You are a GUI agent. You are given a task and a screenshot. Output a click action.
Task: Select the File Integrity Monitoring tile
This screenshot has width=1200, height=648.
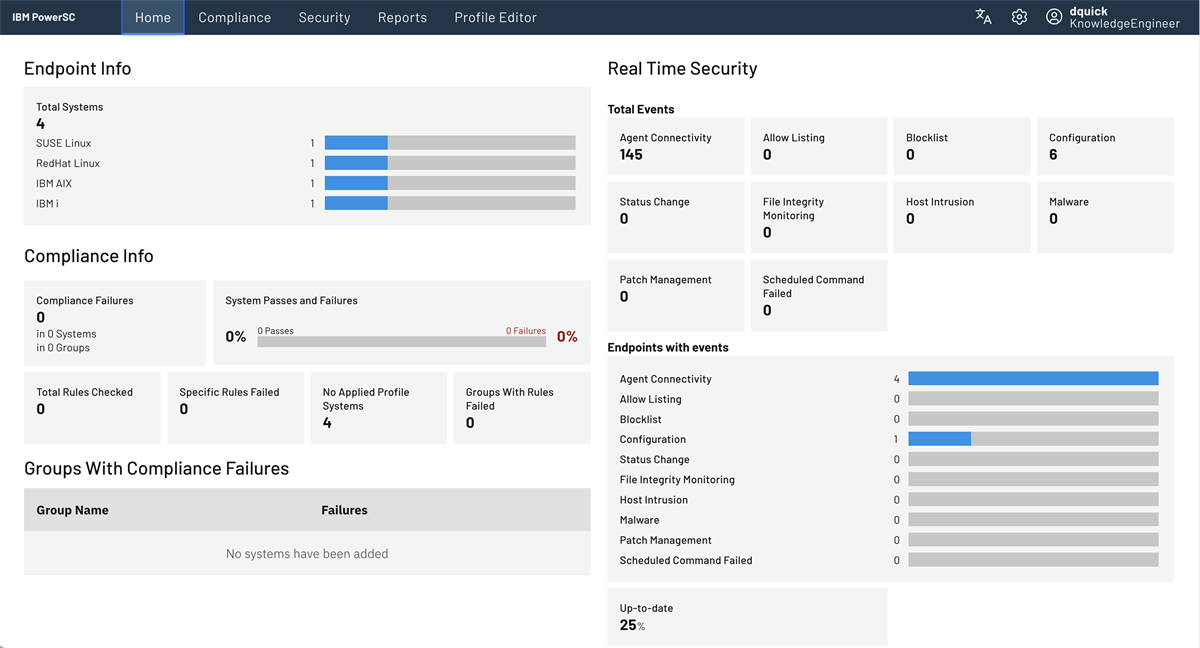click(818, 216)
